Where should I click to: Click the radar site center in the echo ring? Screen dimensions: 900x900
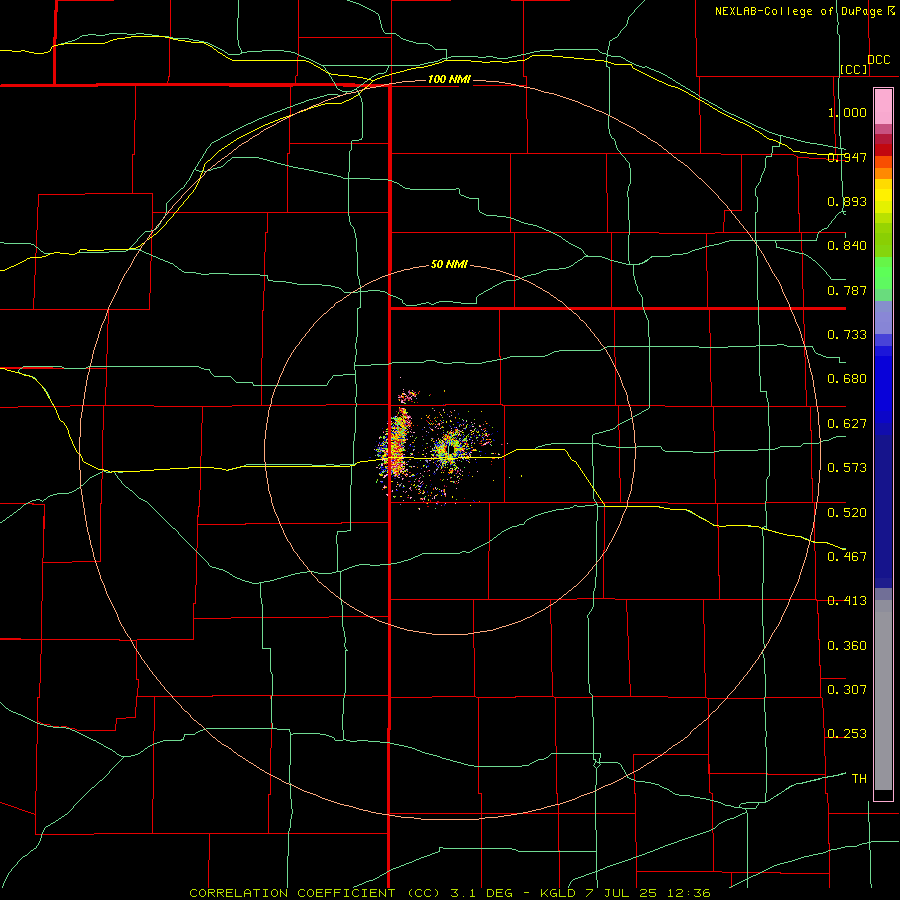[x=451, y=450]
